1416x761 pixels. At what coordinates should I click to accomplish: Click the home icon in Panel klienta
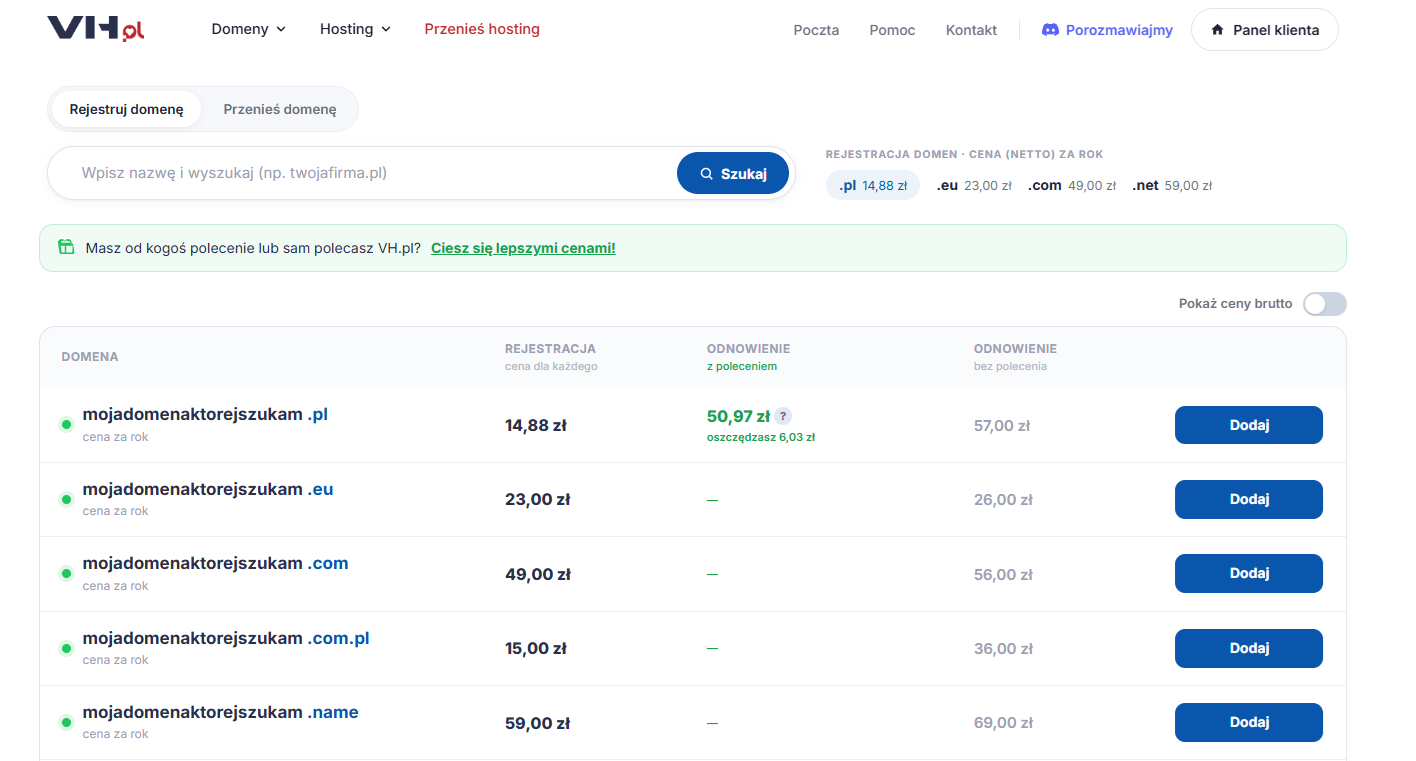[1217, 30]
